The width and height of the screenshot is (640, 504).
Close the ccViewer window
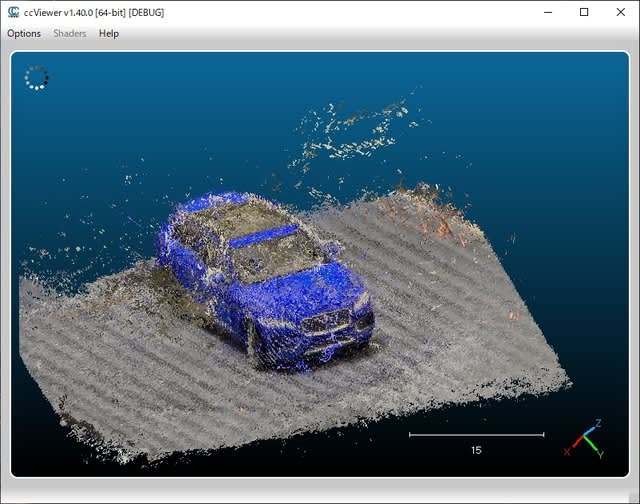(620, 12)
